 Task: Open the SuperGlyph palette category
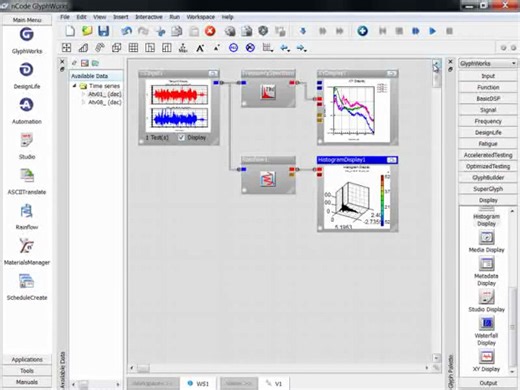tap(488, 189)
